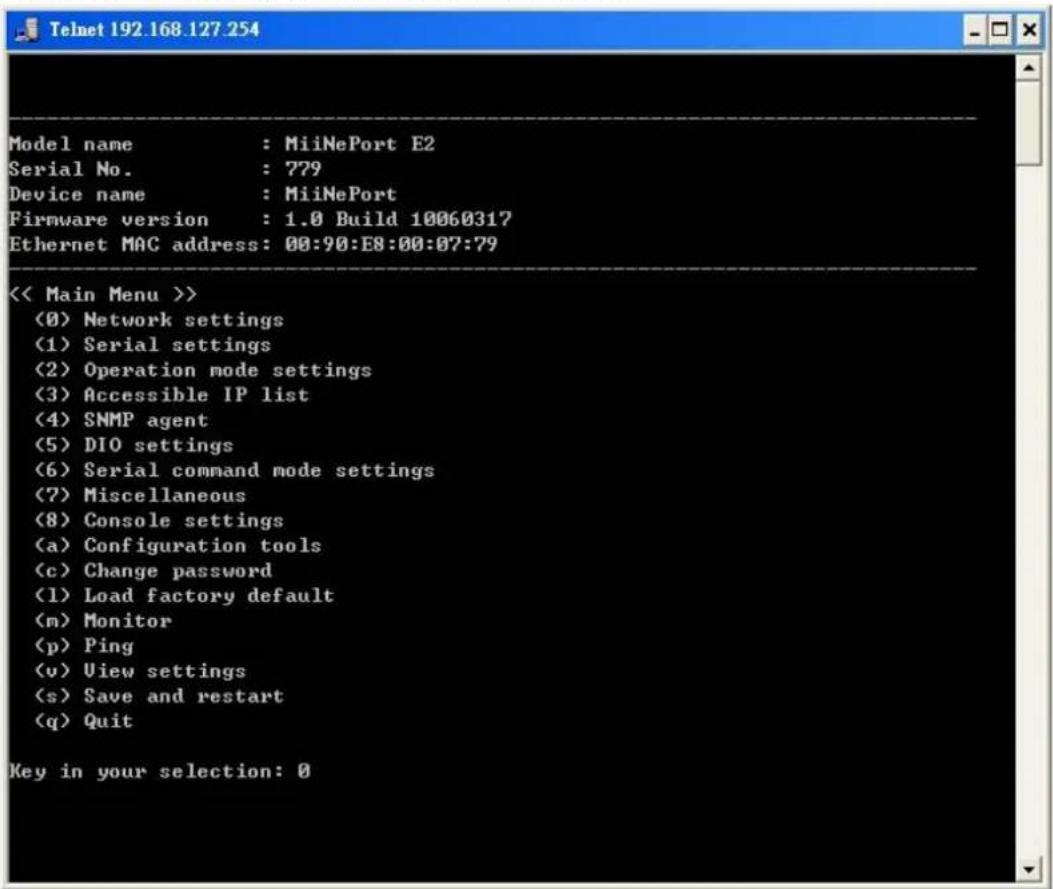Screen dimensions: 1053x889
Task: Select the Model name MiiNePort E2 line
Action: click(x=222, y=144)
